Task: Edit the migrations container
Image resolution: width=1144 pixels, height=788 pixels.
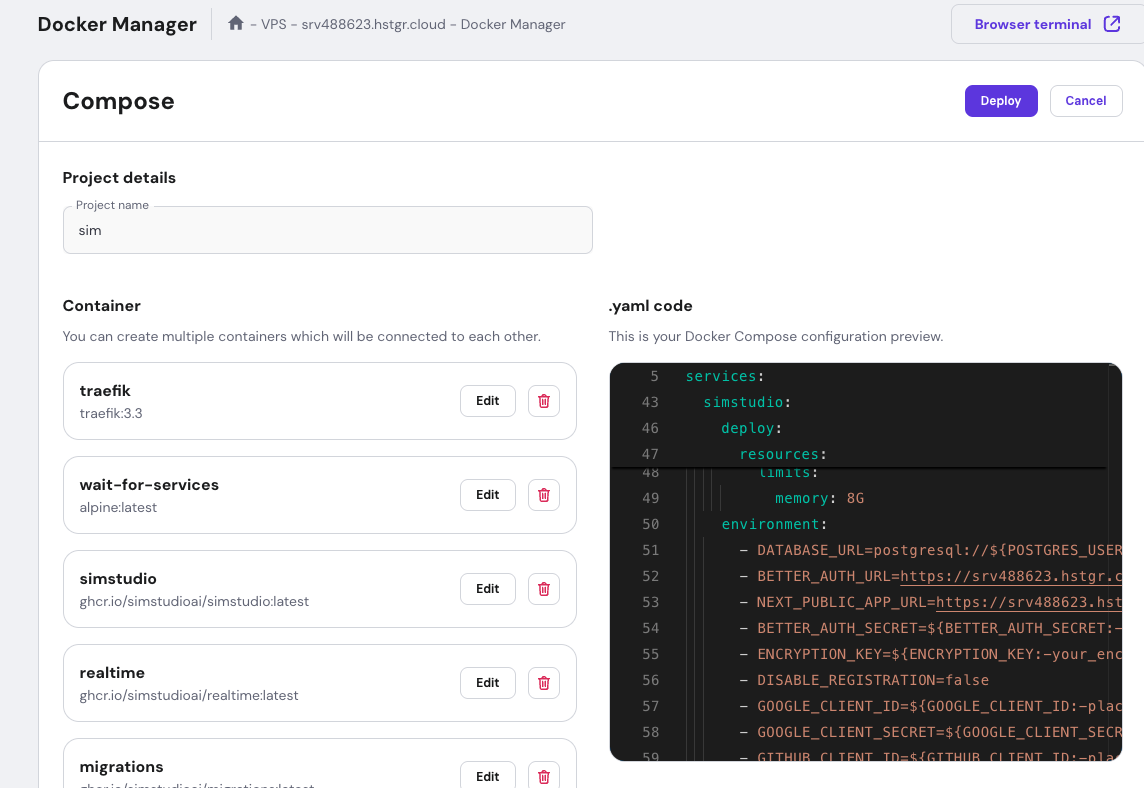Action: [487, 776]
